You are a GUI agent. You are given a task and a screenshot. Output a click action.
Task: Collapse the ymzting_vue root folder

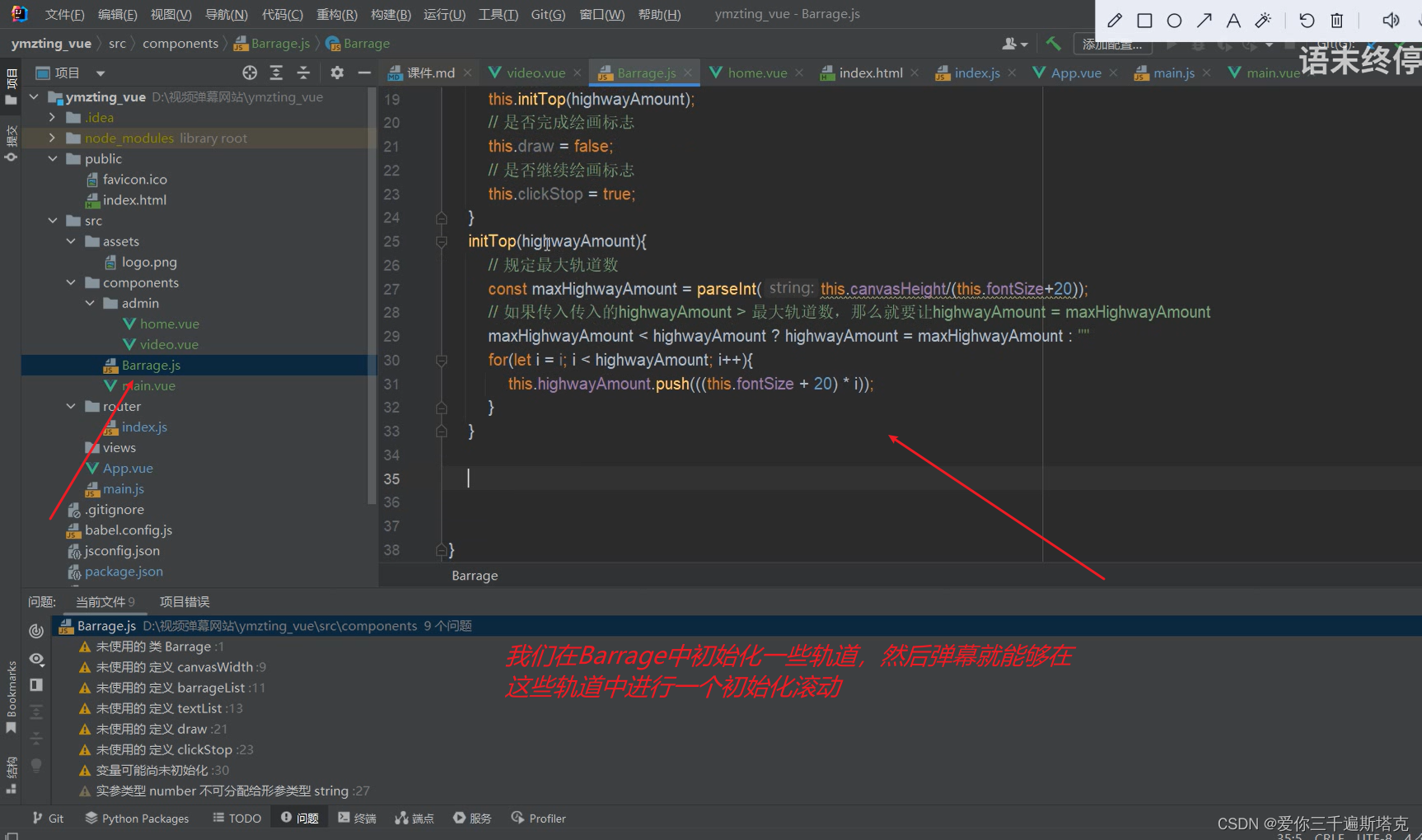click(34, 97)
